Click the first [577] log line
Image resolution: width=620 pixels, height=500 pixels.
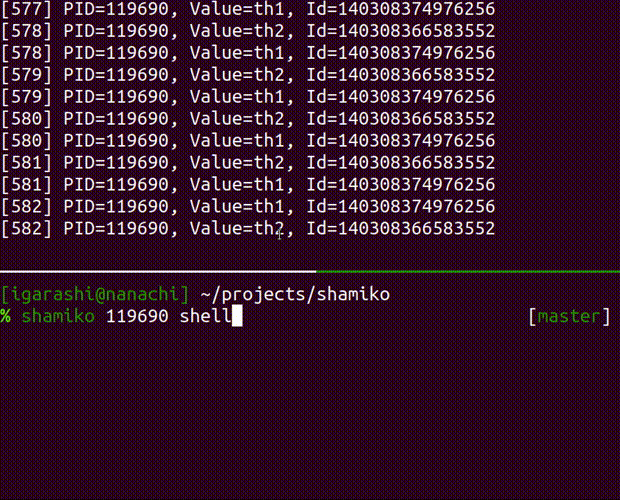248,9
